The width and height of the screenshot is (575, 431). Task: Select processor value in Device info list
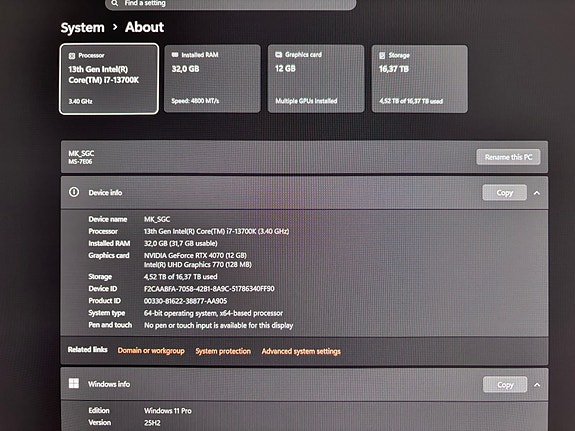216,231
